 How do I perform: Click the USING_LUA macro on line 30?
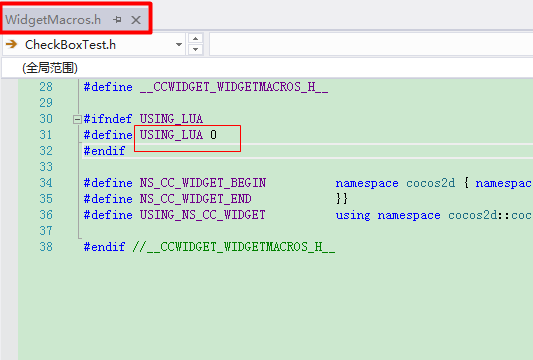(171, 119)
